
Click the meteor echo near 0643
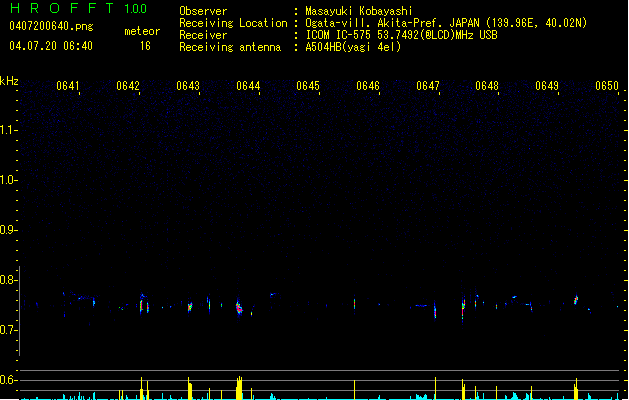[190, 307]
